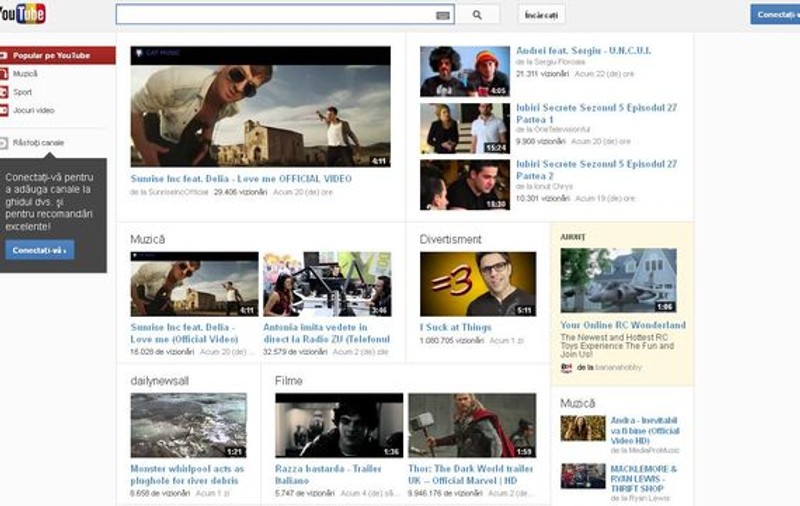Play the I Suck at Things thumbnail
Viewport: 800px width, 506px height.
478,284
